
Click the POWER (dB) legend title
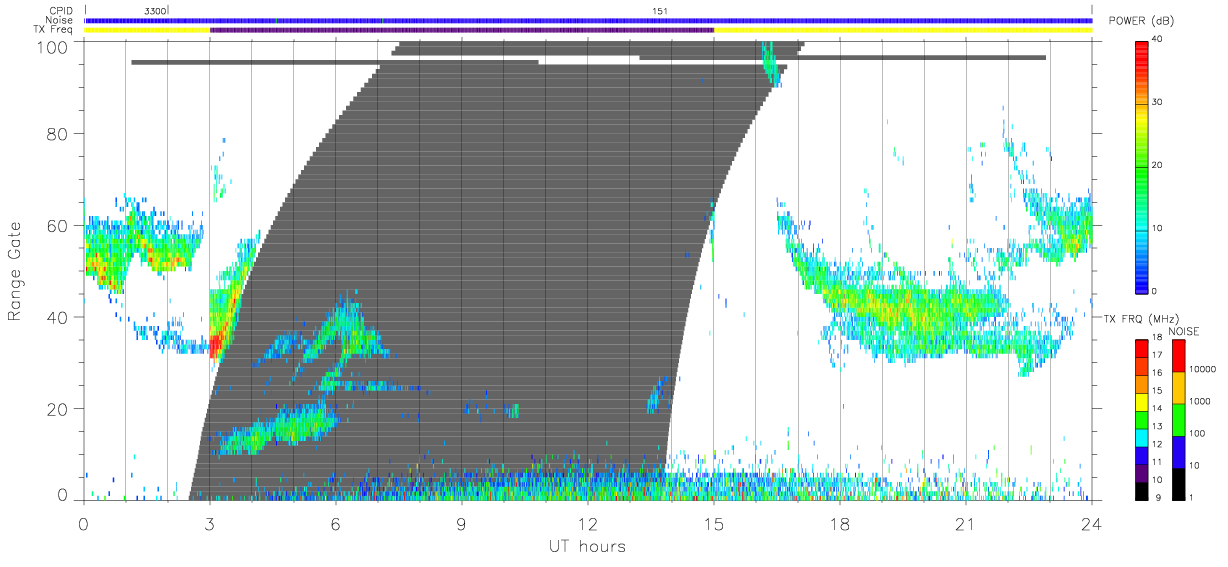pos(1141,21)
